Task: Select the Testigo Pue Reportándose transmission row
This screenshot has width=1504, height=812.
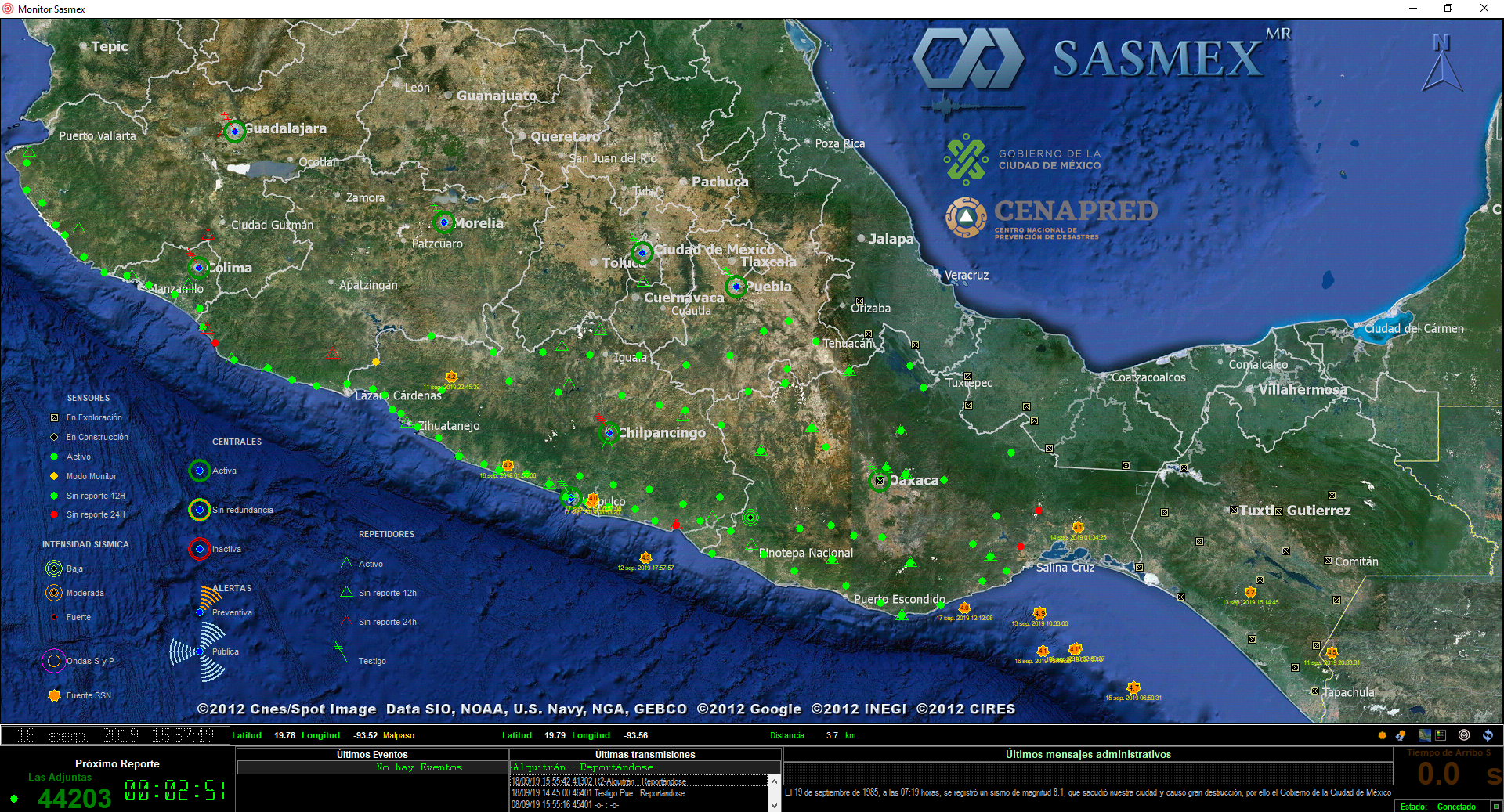Action: click(x=599, y=793)
